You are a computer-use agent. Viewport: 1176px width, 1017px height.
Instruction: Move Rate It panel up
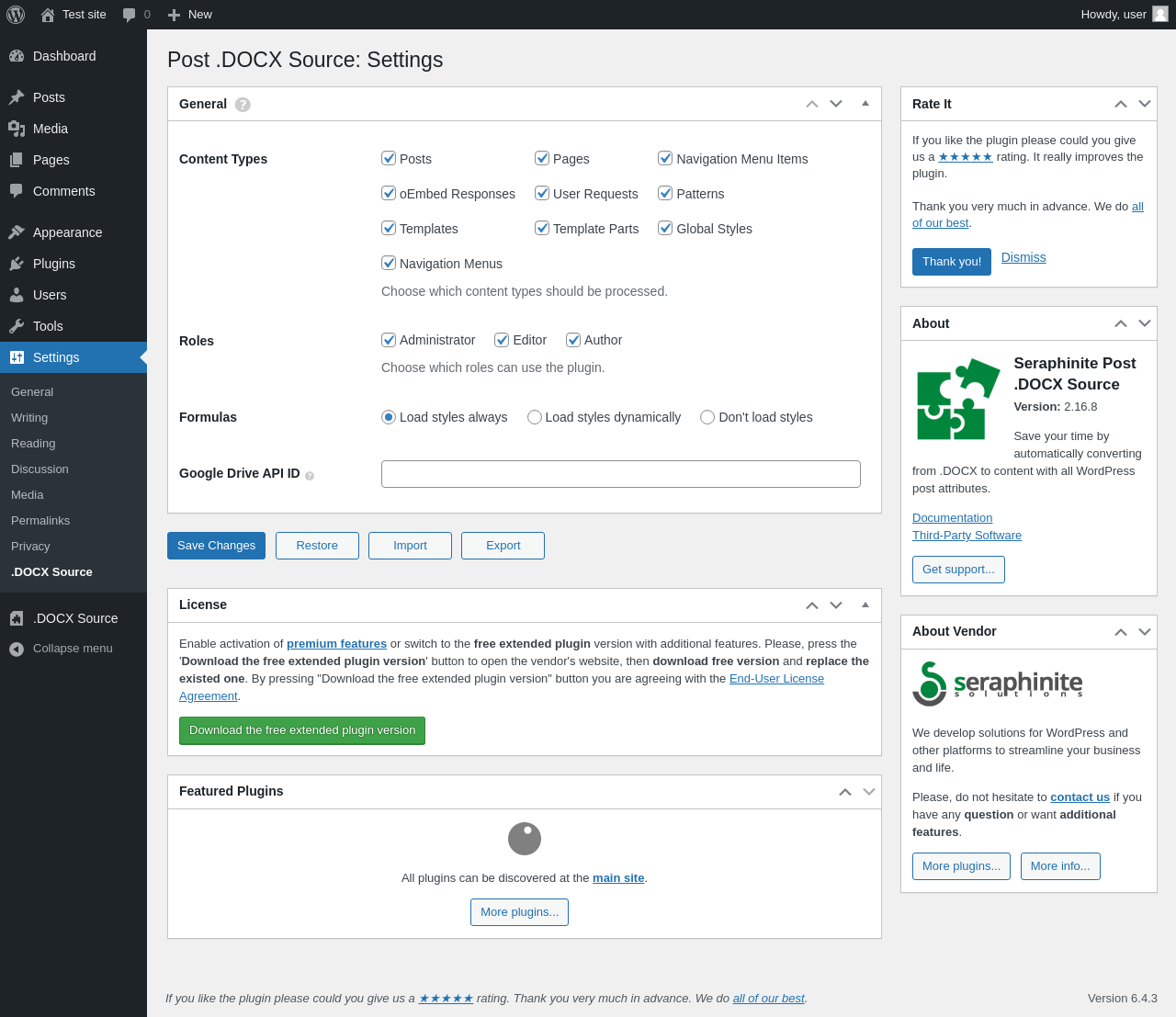pos(1121,104)
